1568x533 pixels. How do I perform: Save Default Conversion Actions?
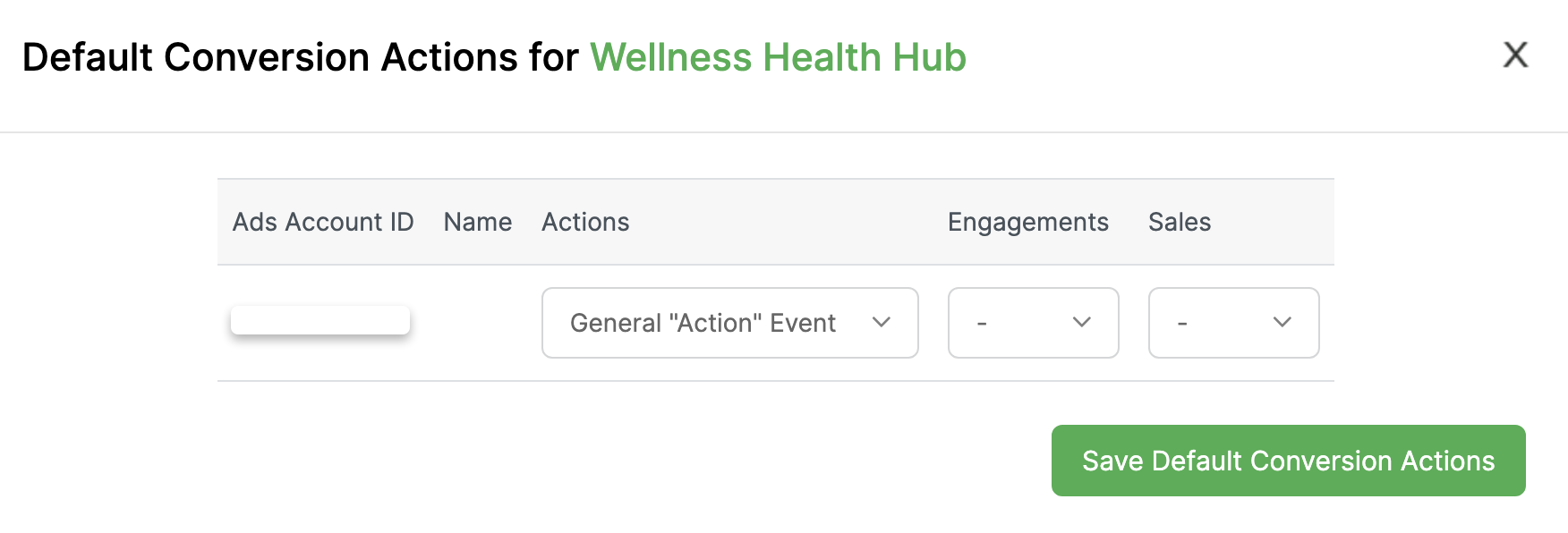pos(1288,461)
